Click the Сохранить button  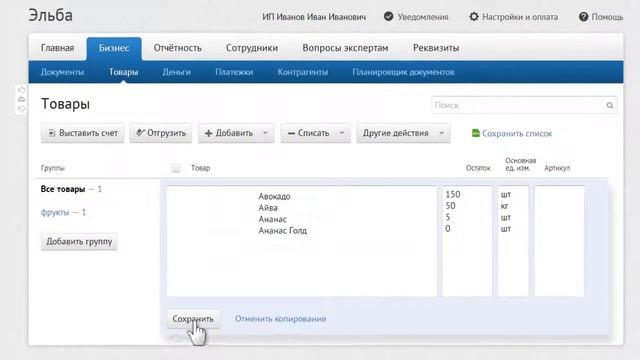point(193,319)
